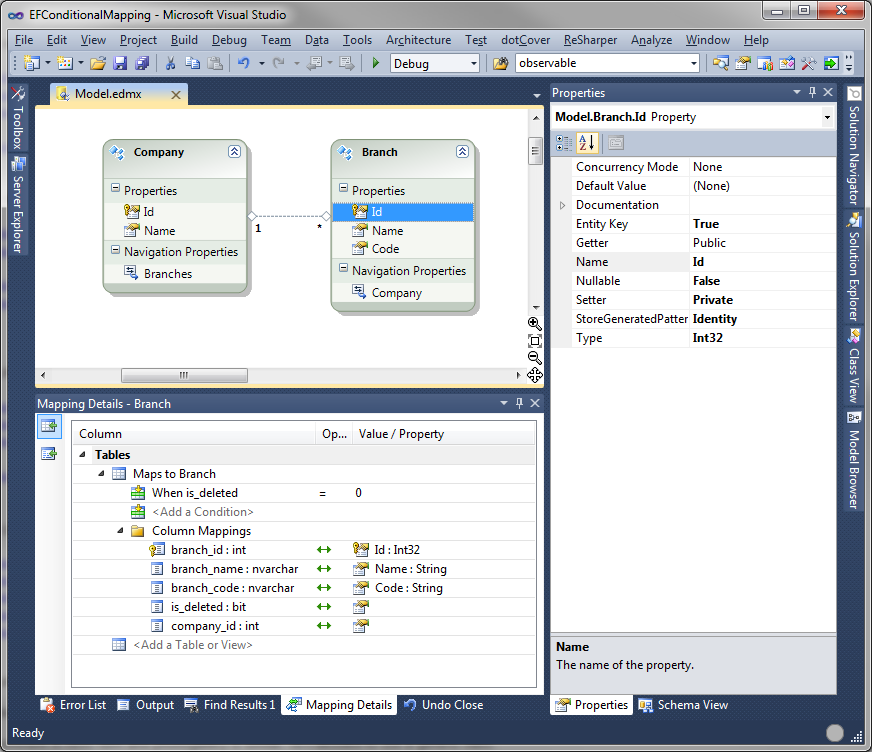The image size is (872, 752).
Task: Click the designer vertical scrollbar thumb
Action: click(535, 151)
